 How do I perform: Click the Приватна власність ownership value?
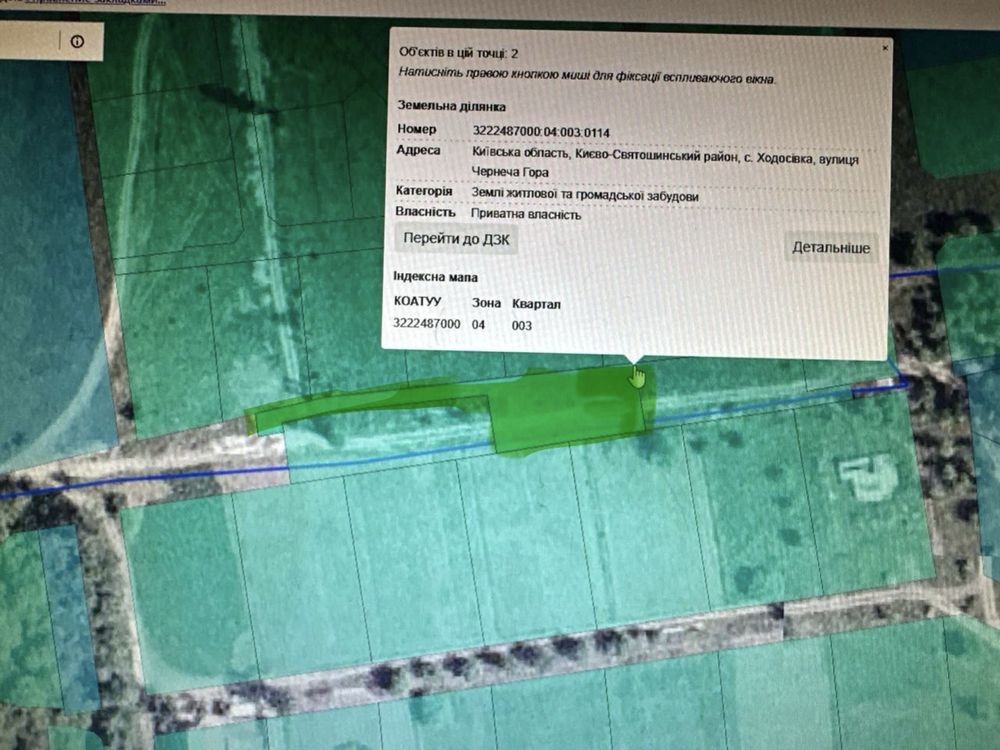pos(526,214)
